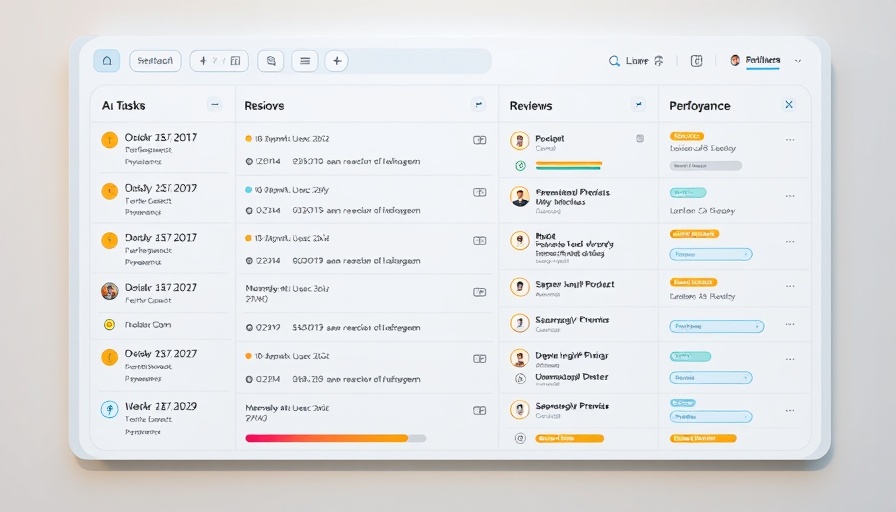Viewport: 896px width, 512px height.
Task: Open the photo avatar in the Ai Tasks list
Action: coord(109,291)
